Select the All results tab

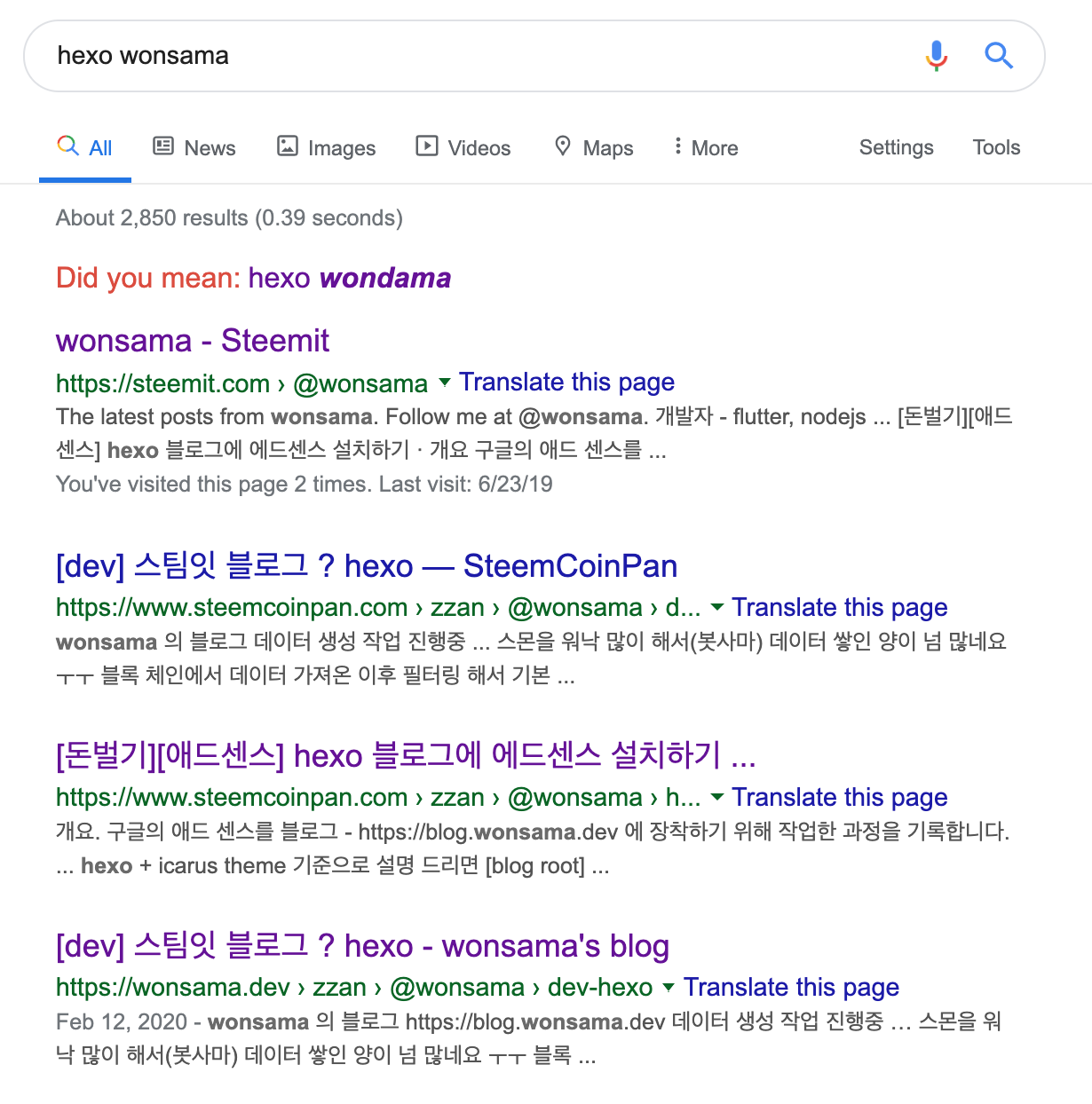point(85,147)
